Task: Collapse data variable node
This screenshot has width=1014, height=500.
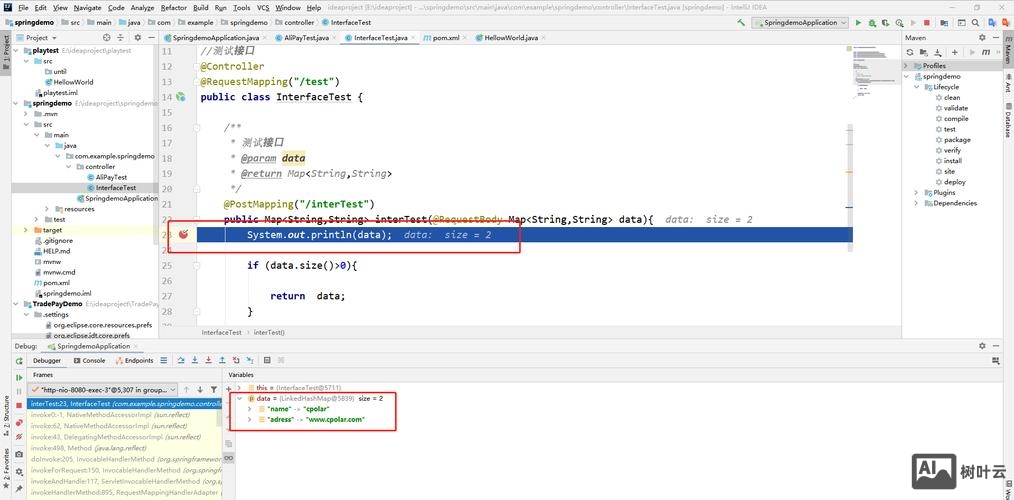Action: pyautogui.click(x=239, y=398)
